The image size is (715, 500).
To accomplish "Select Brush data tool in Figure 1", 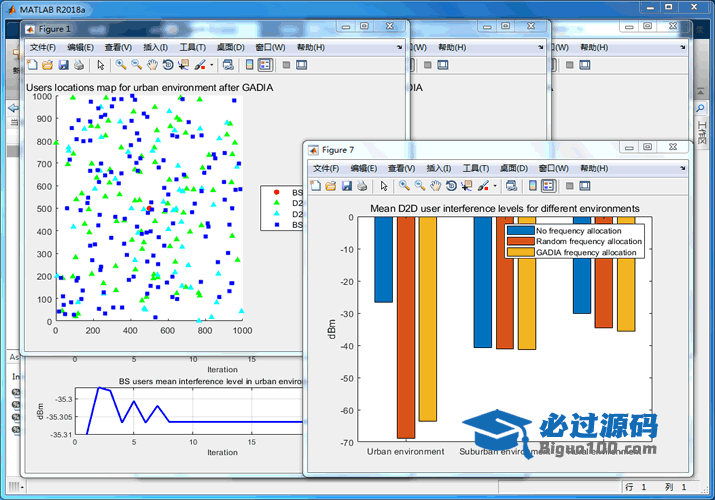I will [200, 65].
